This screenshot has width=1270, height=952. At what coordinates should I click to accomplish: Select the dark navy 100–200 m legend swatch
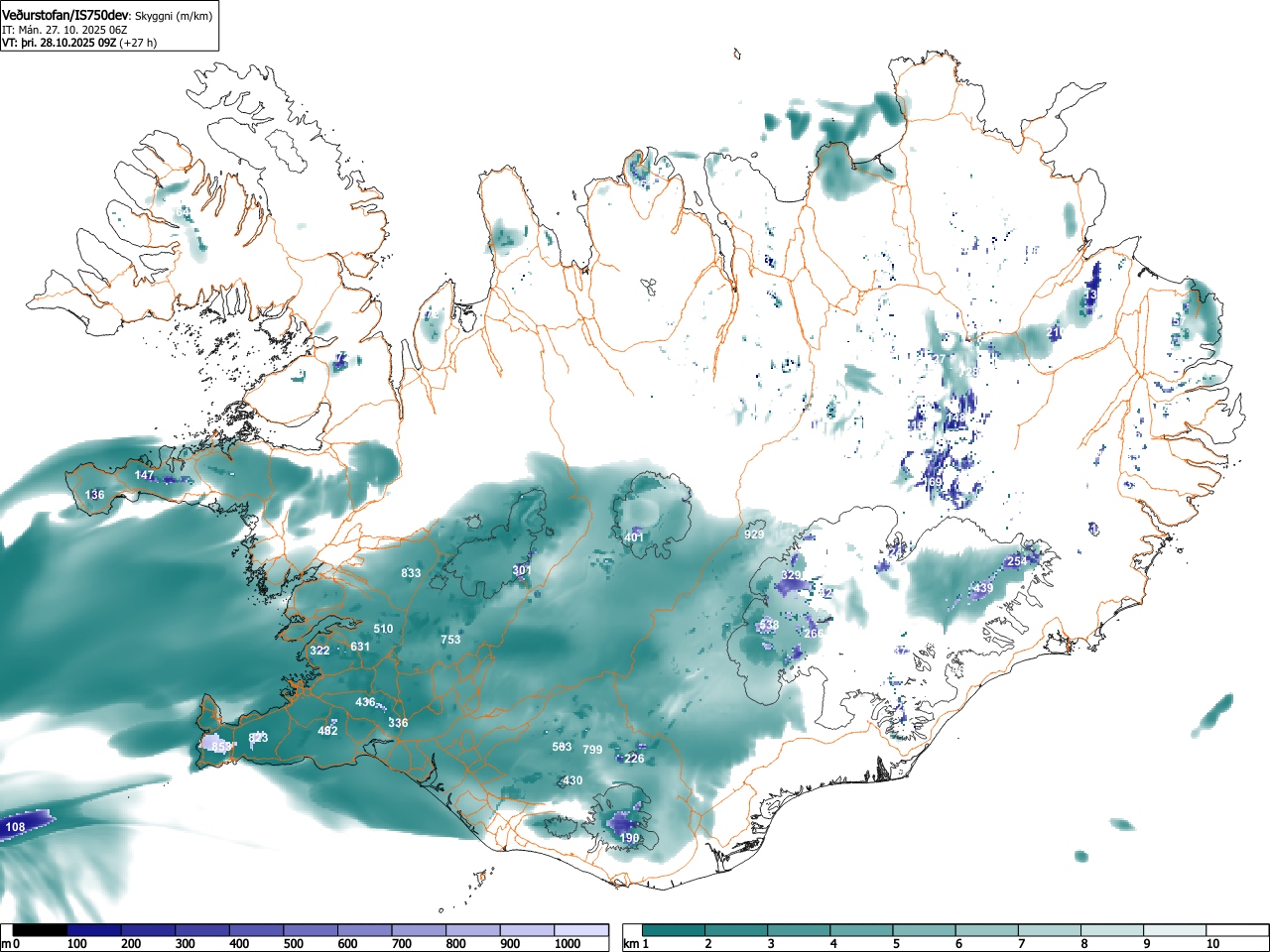94,930
